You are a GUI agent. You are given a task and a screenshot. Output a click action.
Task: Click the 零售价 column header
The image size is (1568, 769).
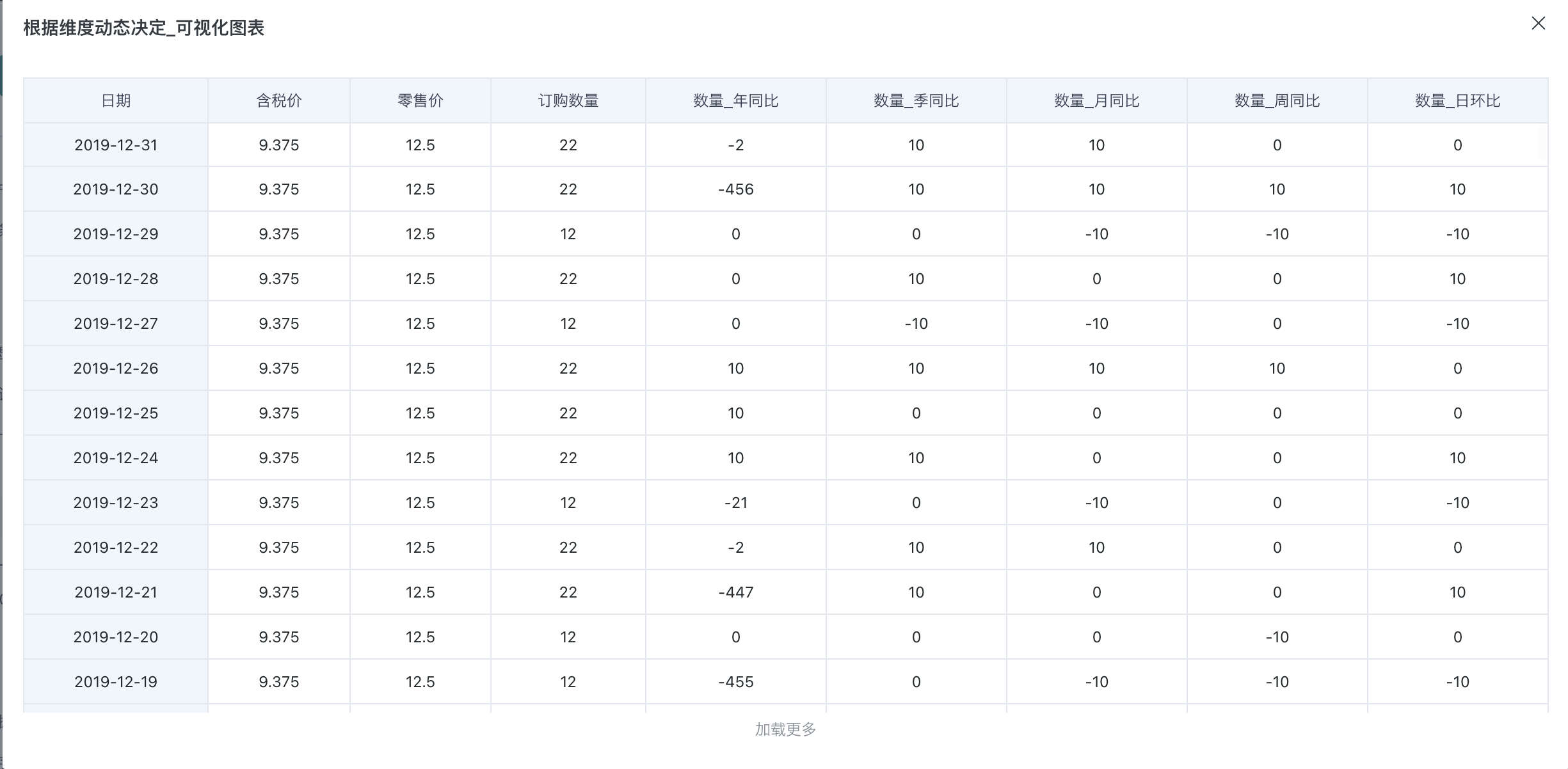click(x=420, y=100)
